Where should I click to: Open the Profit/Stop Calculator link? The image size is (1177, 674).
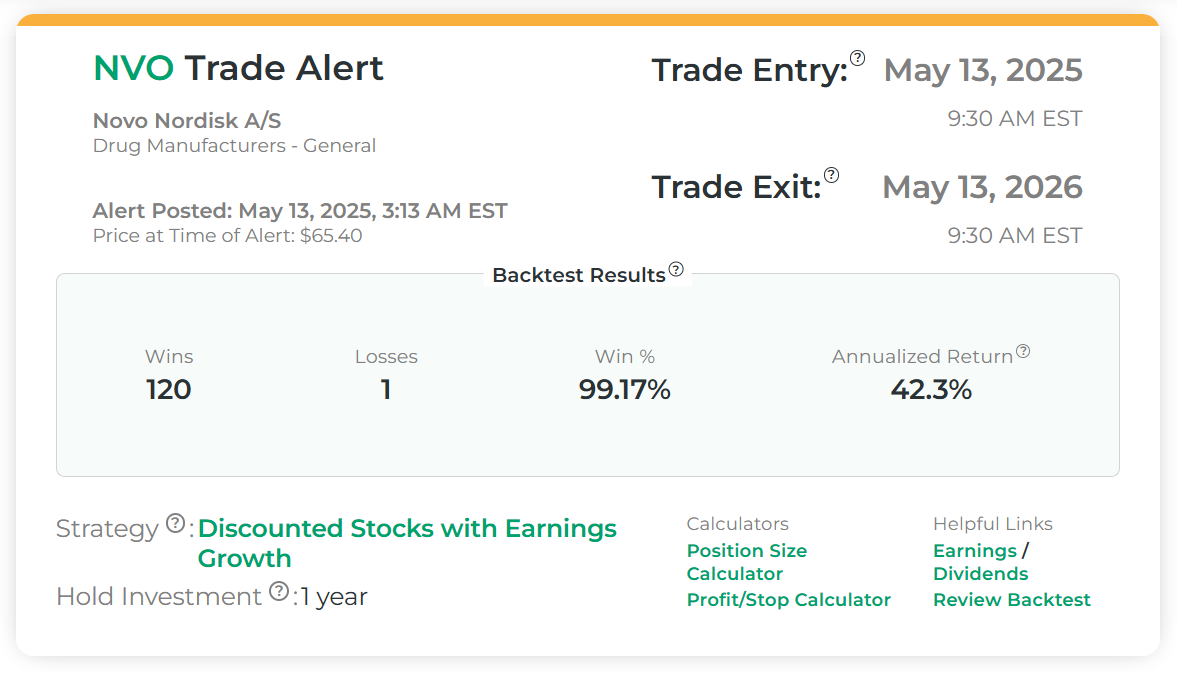click(x=788, y=600)
